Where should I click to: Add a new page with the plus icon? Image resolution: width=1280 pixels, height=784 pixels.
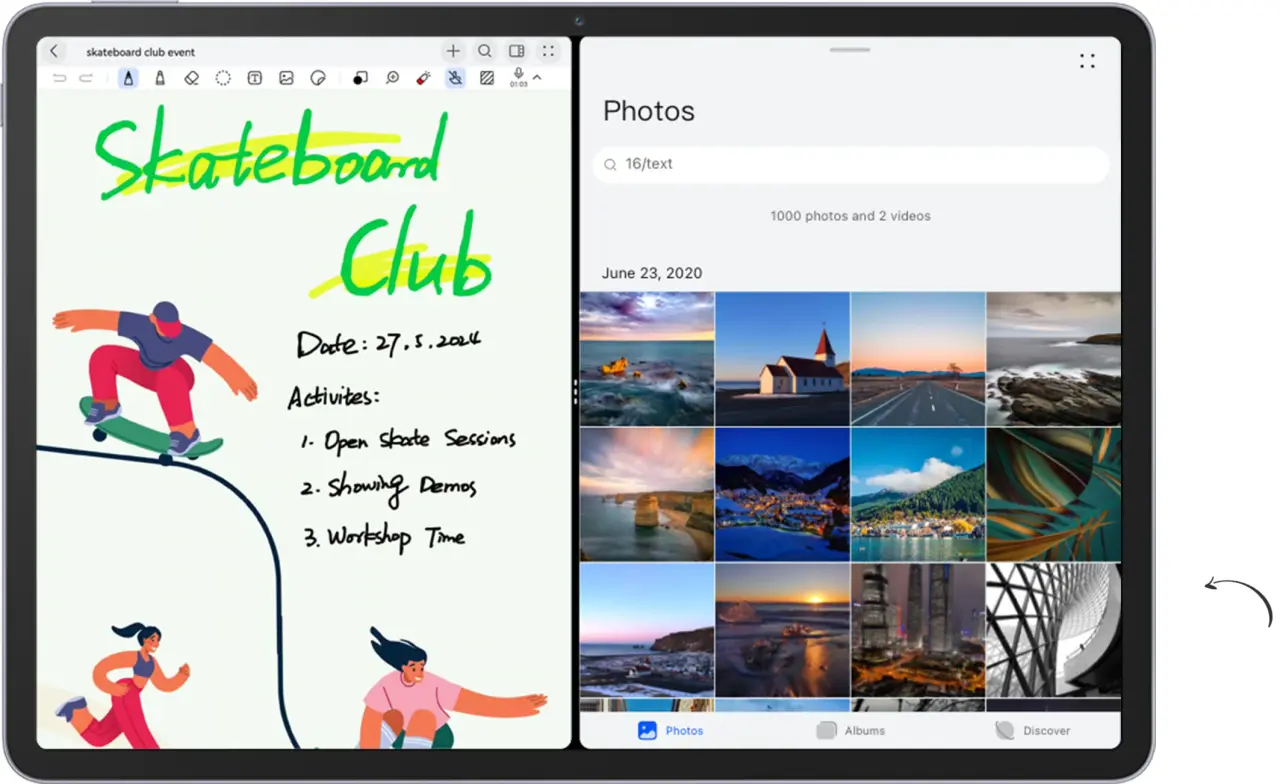(x=453, y=51)
